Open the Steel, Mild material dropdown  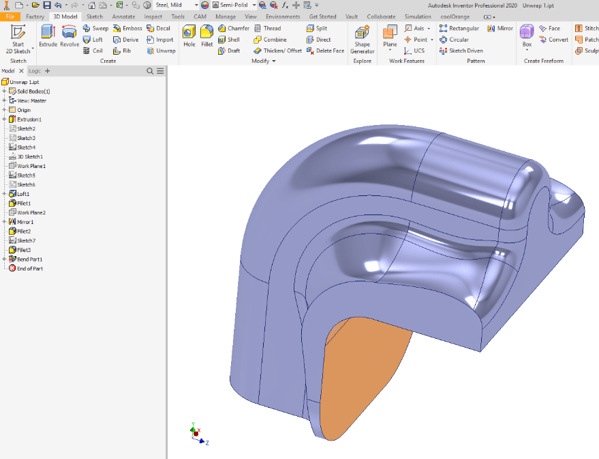(x=196, y=5)
